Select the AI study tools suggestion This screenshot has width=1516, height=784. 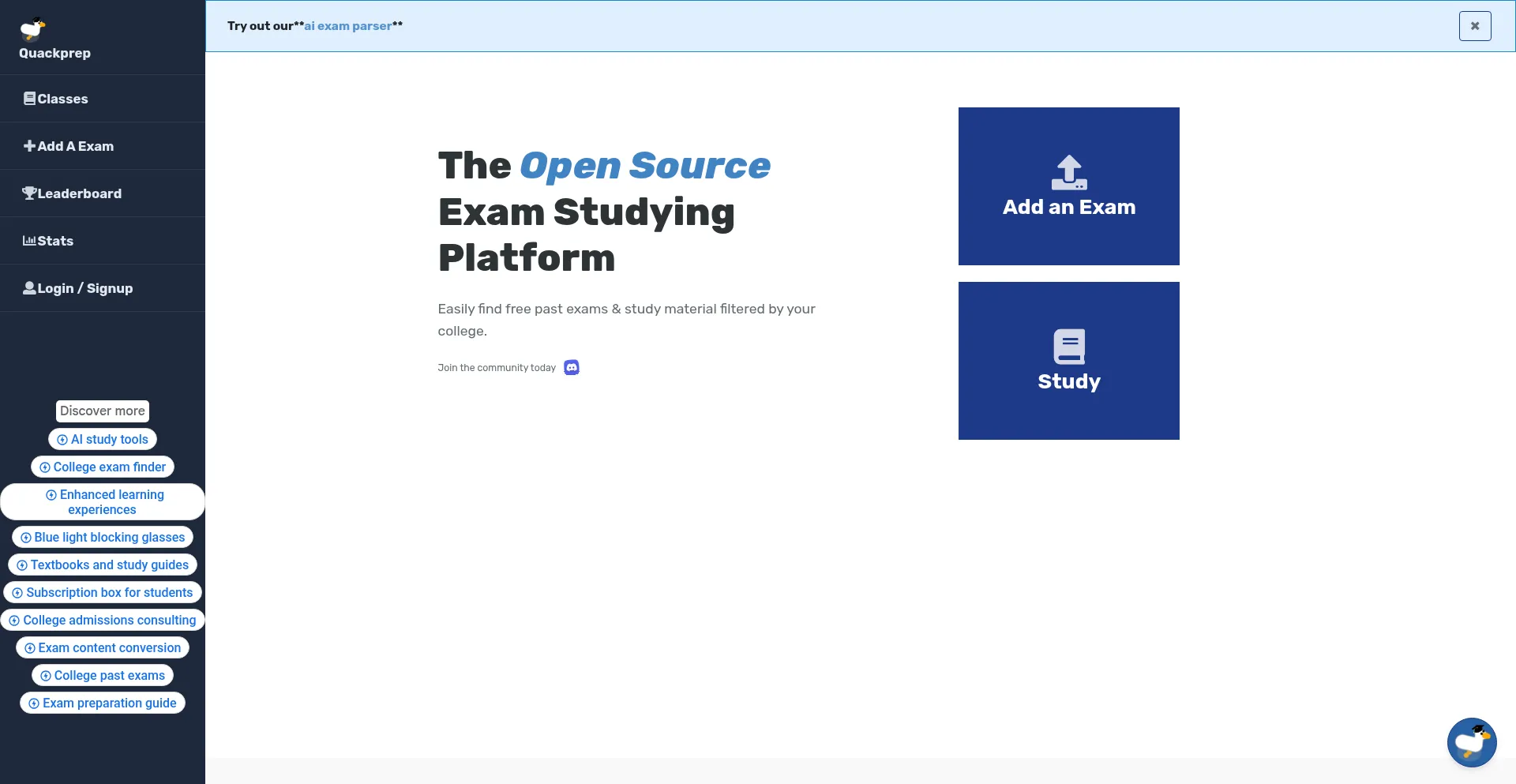(x=103, y=439)
